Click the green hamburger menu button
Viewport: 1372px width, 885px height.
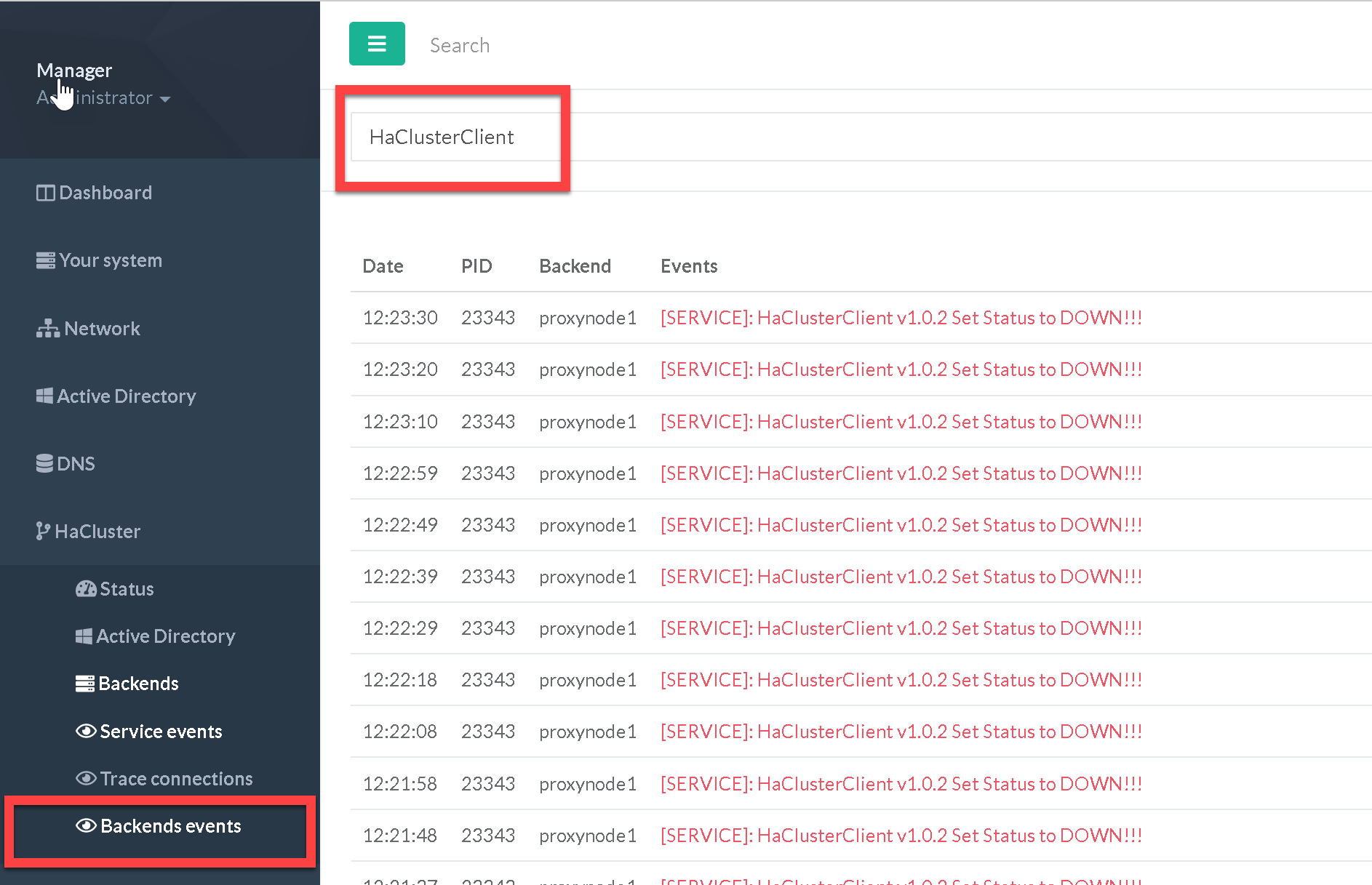pyautogui.click(x=377, y=44)
